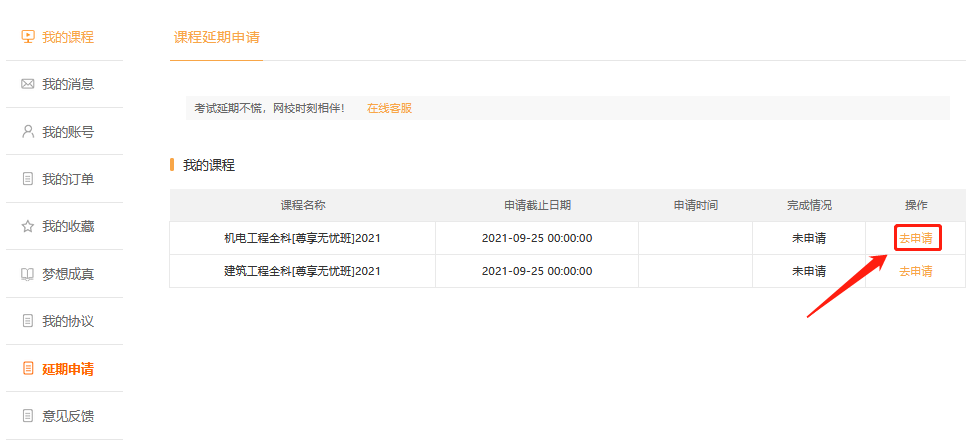Click the person icon beside 我的账号

tap(28, 131)
